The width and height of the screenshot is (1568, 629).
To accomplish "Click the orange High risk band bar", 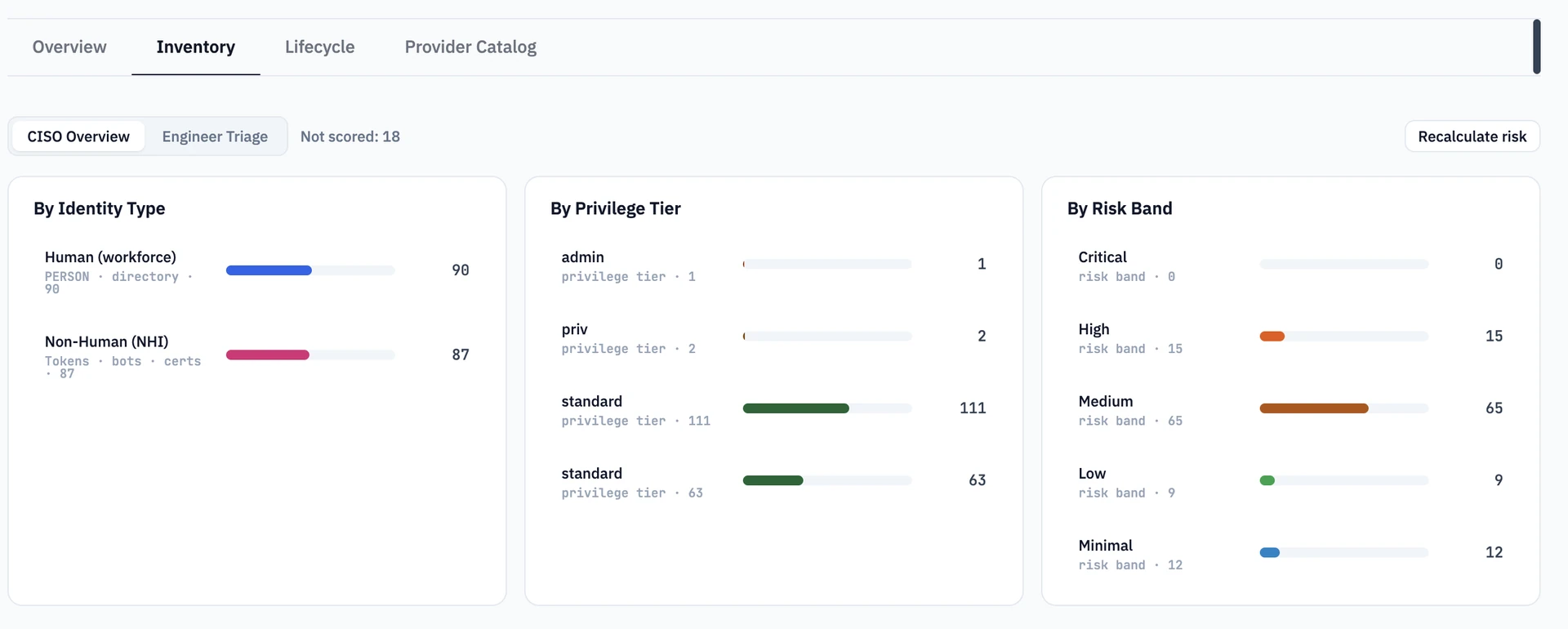I will pos(1272,337).
